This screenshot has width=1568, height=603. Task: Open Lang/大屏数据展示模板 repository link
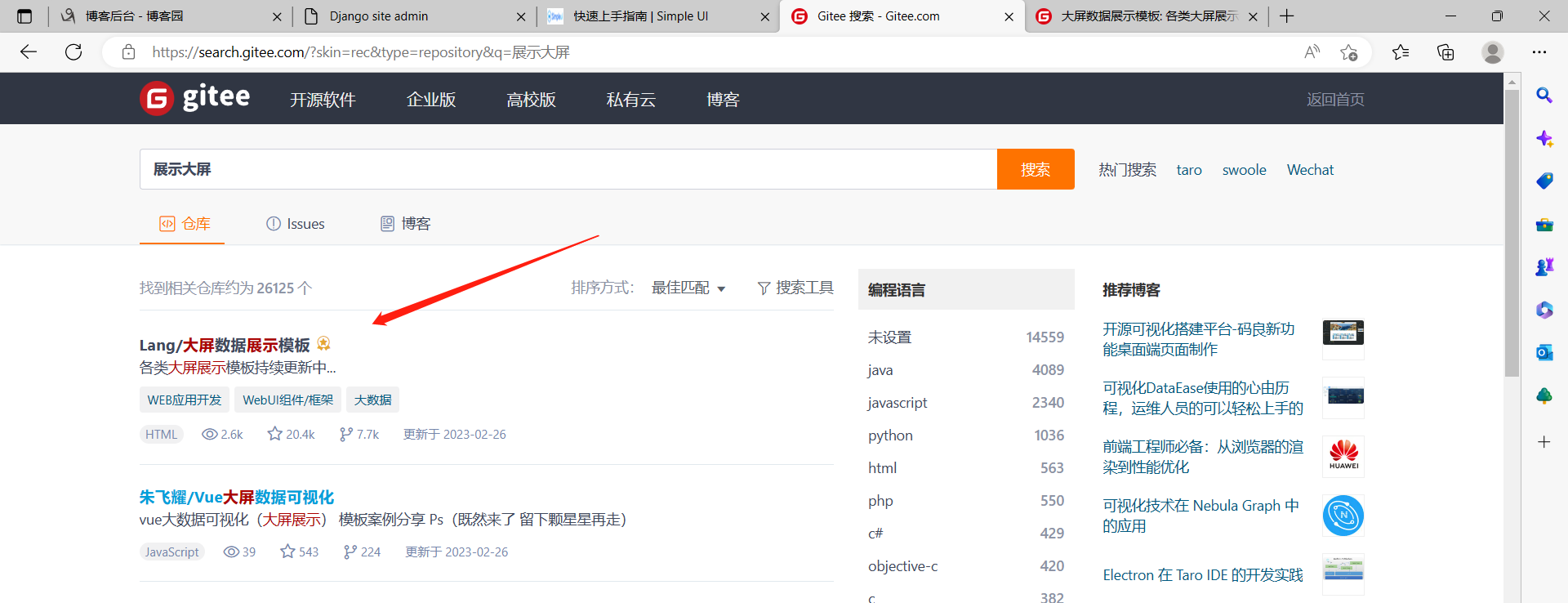point(225,345)
